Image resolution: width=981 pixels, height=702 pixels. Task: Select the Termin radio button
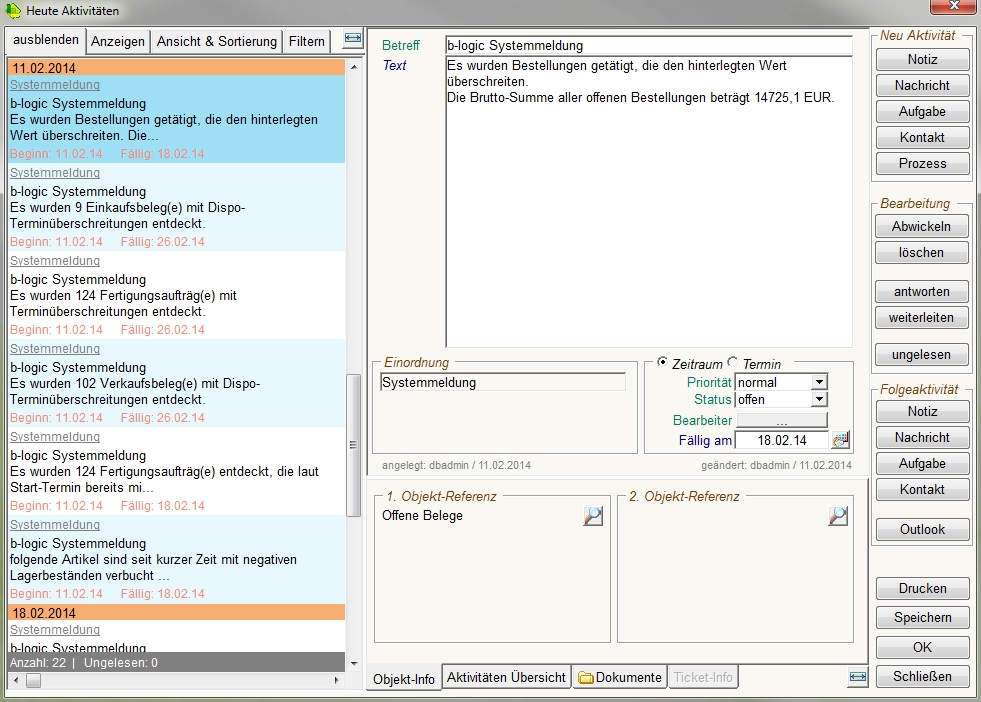(x=732, y=363)
